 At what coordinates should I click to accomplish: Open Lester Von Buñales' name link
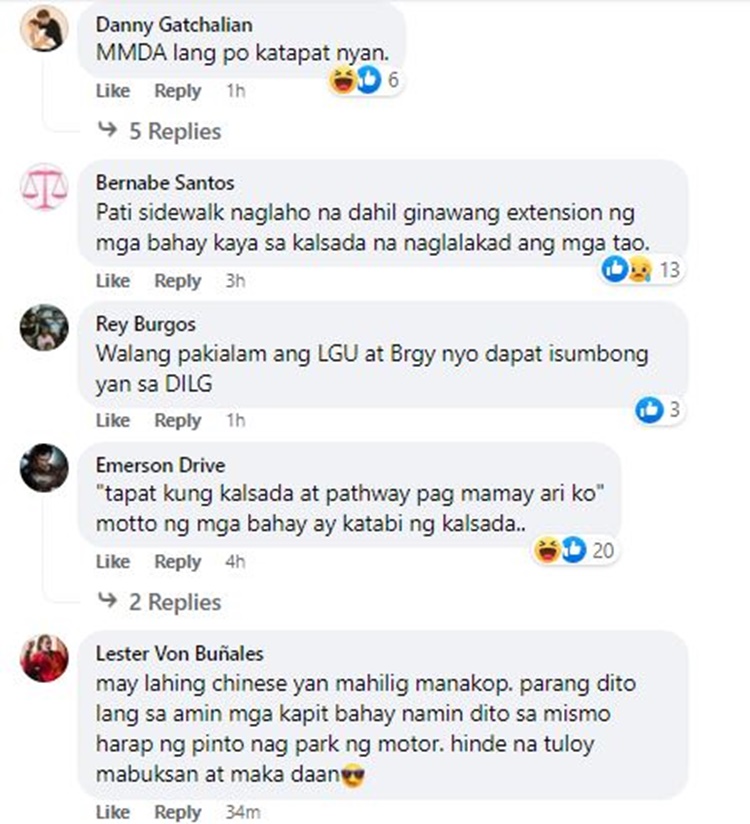click(x=180, y=654)
